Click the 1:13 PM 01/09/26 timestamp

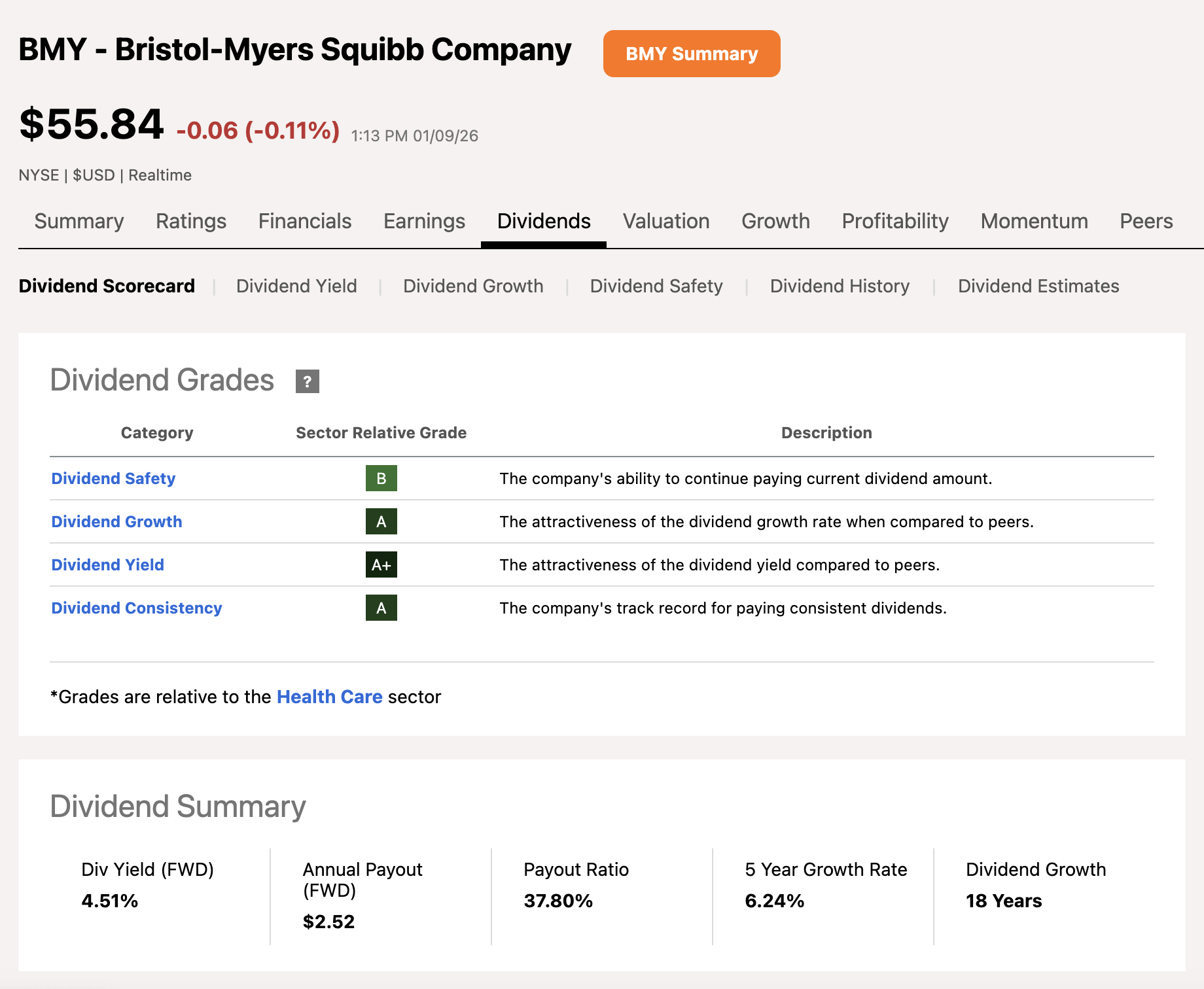click(415, 135)
